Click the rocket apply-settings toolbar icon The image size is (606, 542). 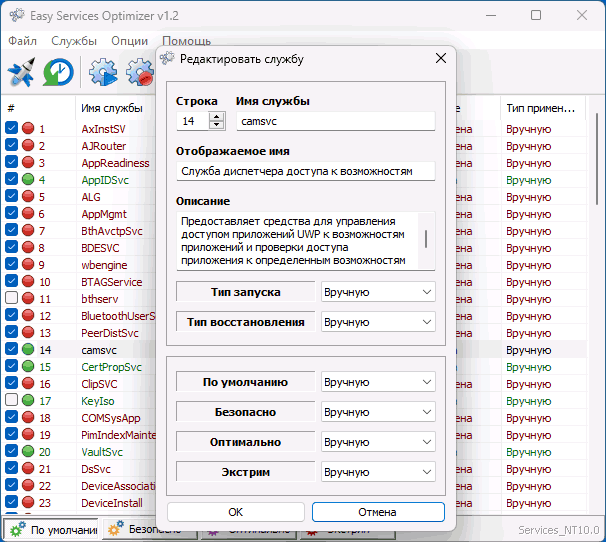tap(21, 72)
